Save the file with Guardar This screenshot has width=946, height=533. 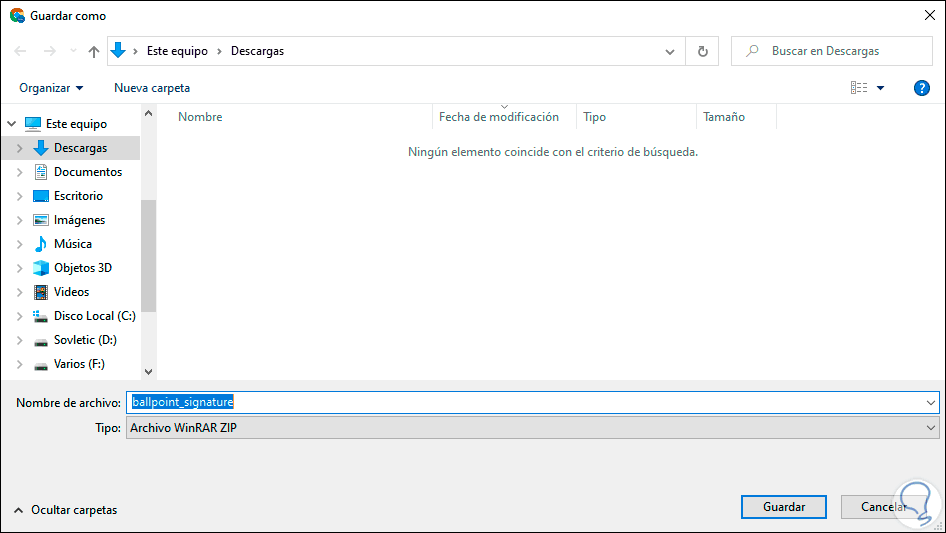(784, 507)
